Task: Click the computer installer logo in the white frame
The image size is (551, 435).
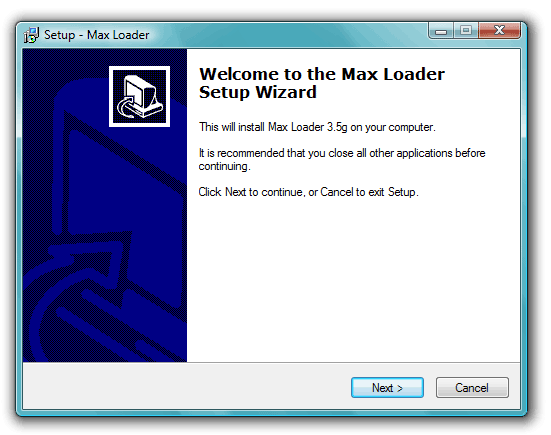Action: click(140, 96)
